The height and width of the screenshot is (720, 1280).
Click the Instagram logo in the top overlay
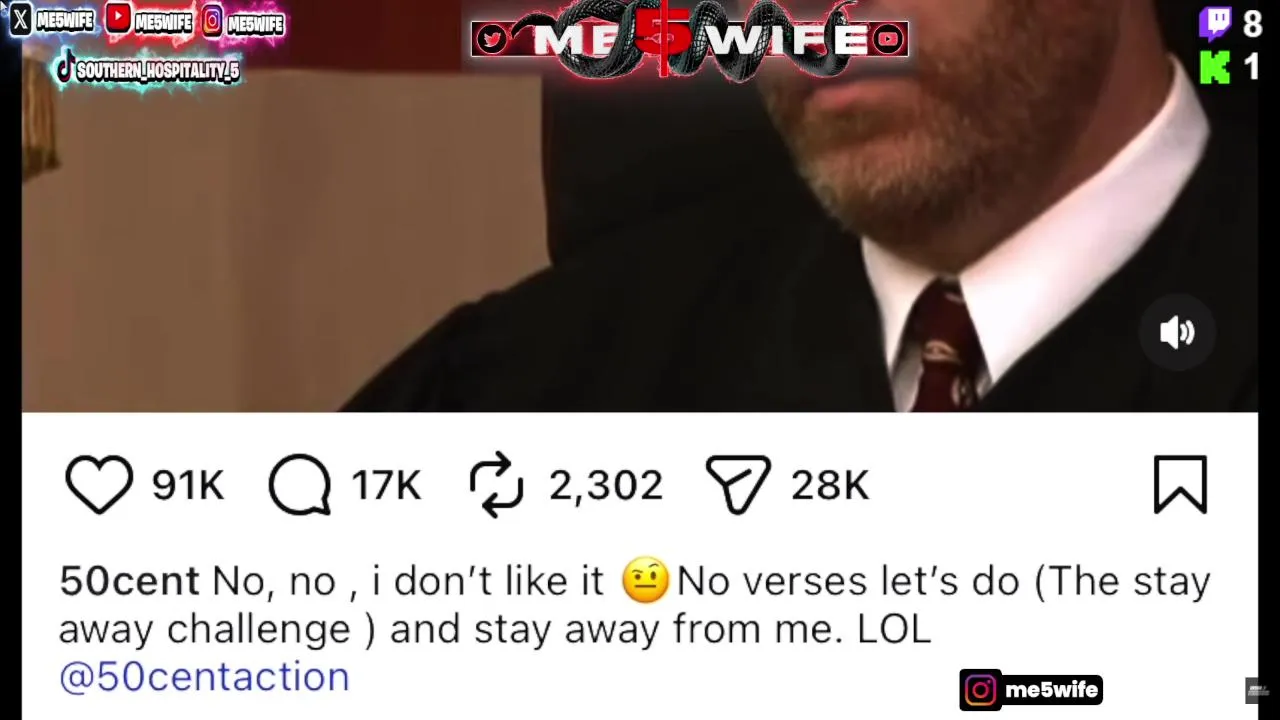tap(212, 21)
